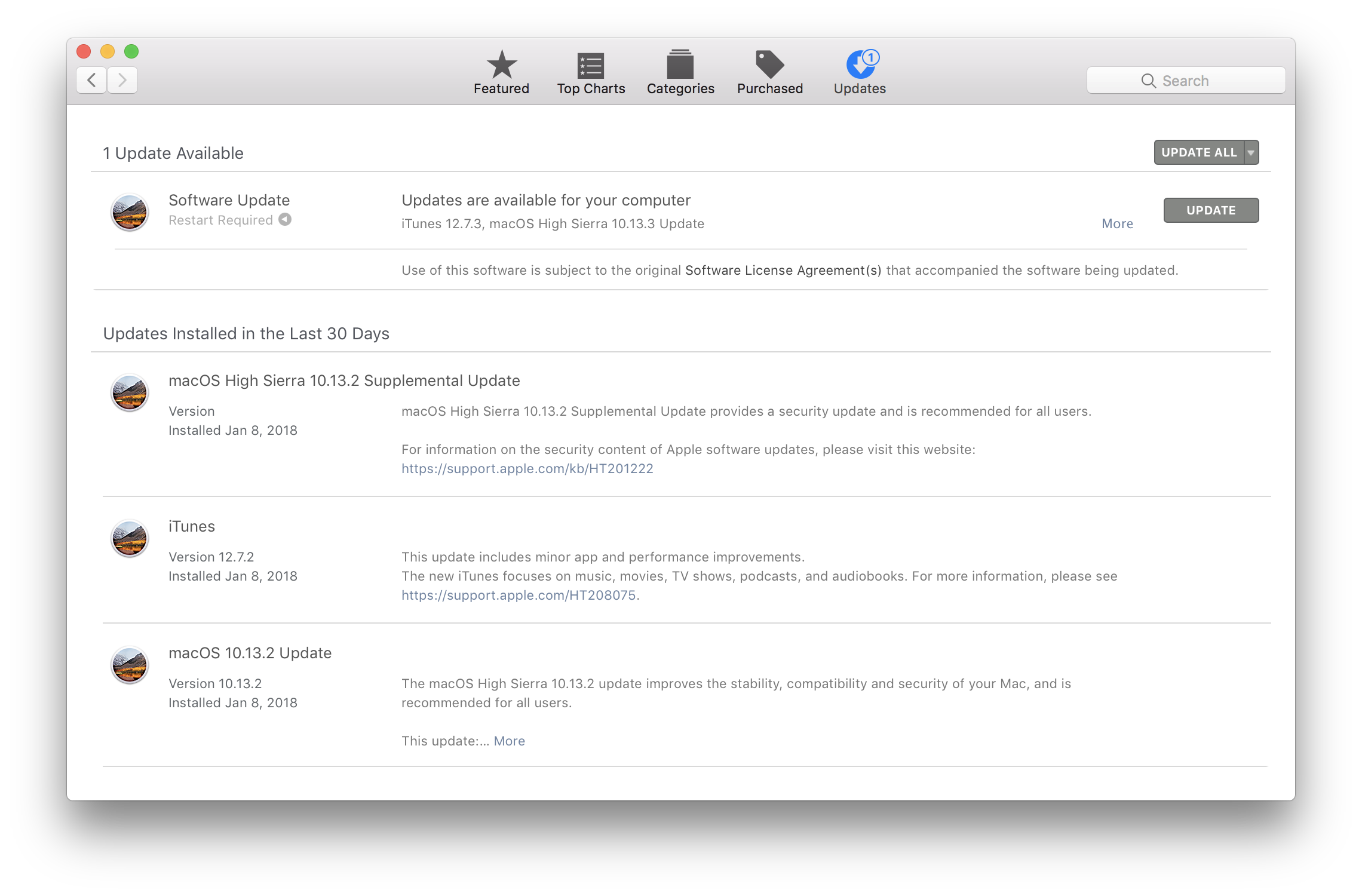This screenshot has width=1362, height=896.
Task: Click the Supplemental Update High Sierra icon
Action: (130, 392)
